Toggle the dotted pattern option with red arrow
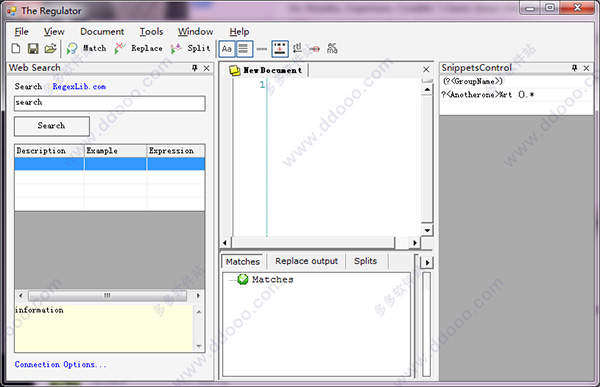600x387 pixels. pos(280,49)
